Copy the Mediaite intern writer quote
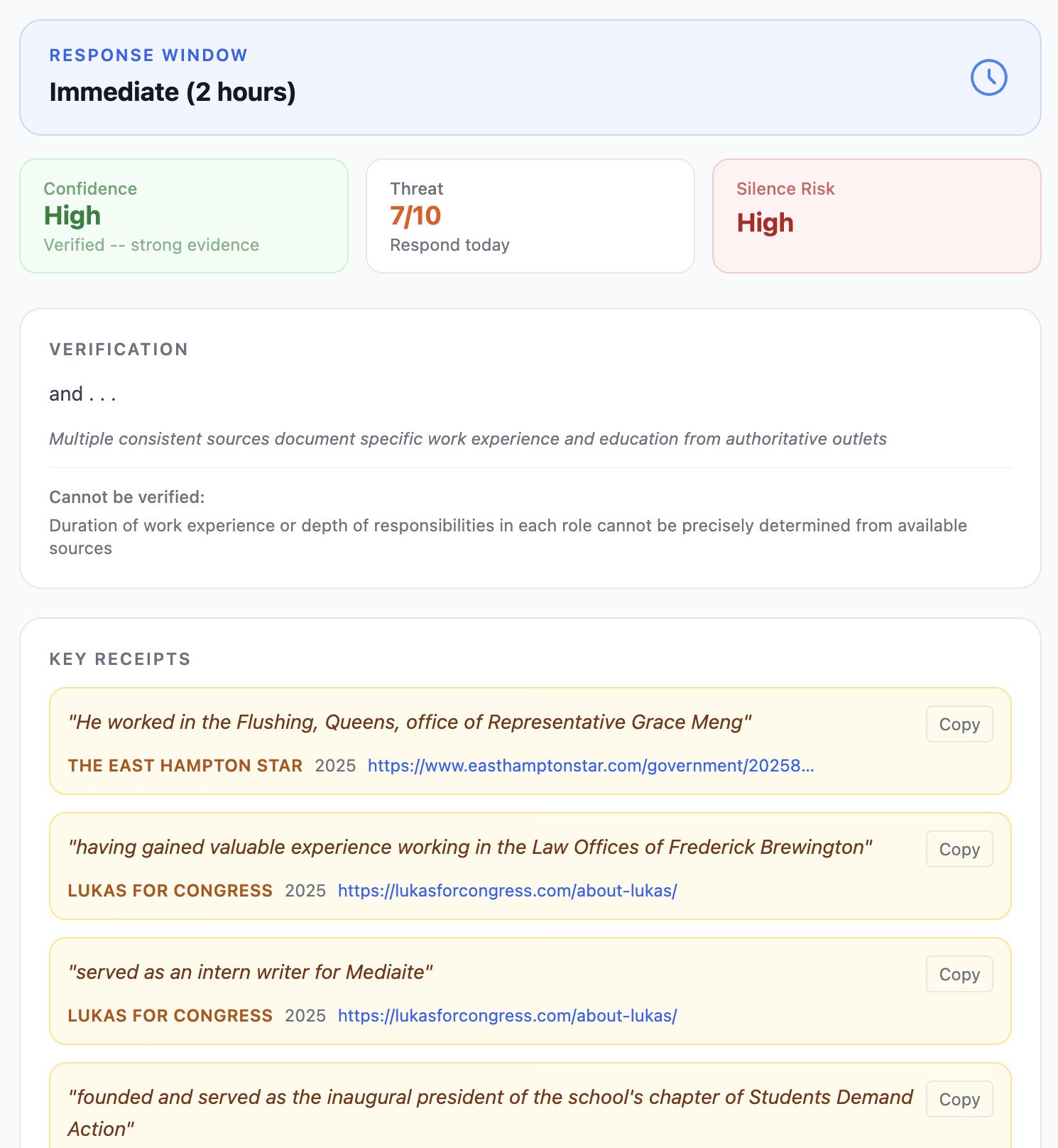 (959, 974)
